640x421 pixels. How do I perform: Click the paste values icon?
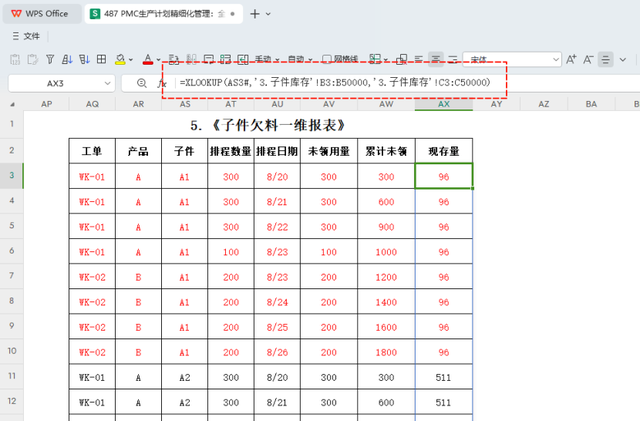point(15,60)
